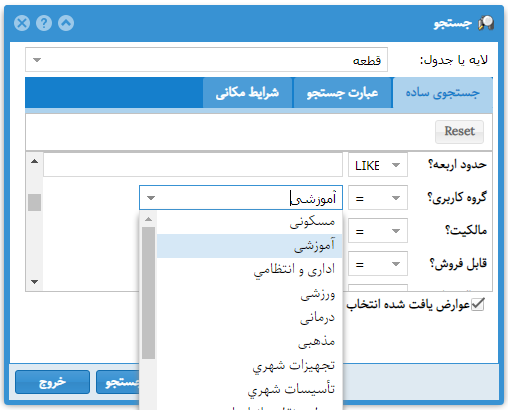Open the LIKE operator dropdown for حدود اربعه
Screen dimensions: 508x410
point(378,165)
